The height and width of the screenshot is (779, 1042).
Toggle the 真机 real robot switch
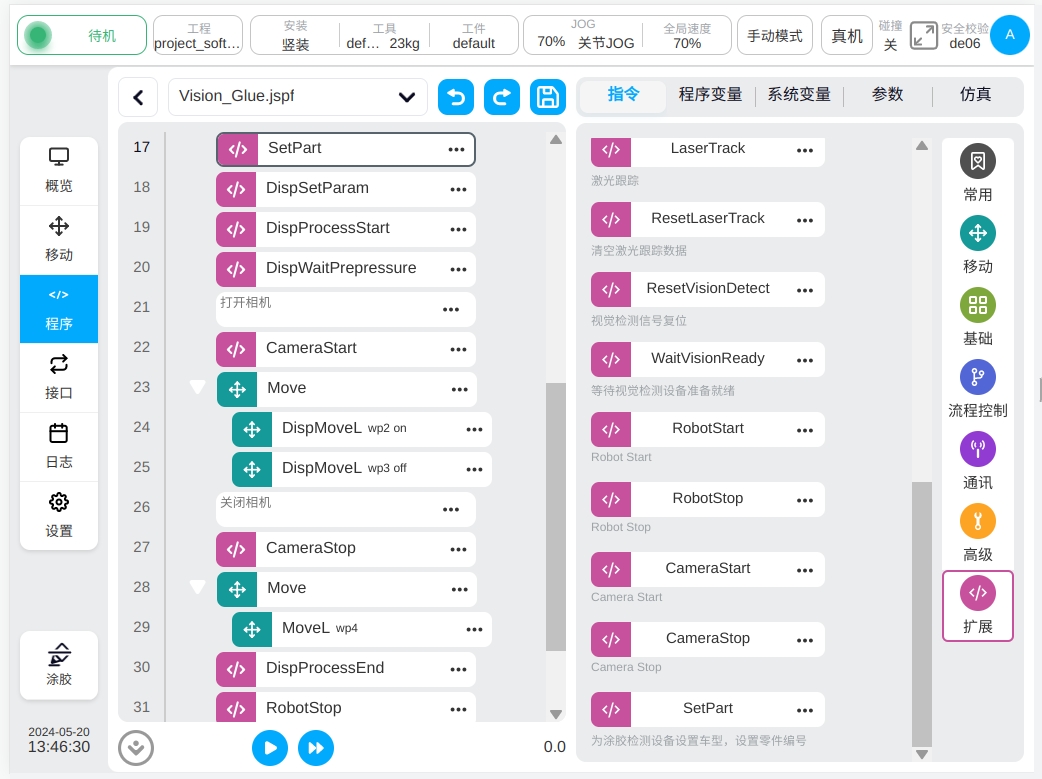pos(847,36)
